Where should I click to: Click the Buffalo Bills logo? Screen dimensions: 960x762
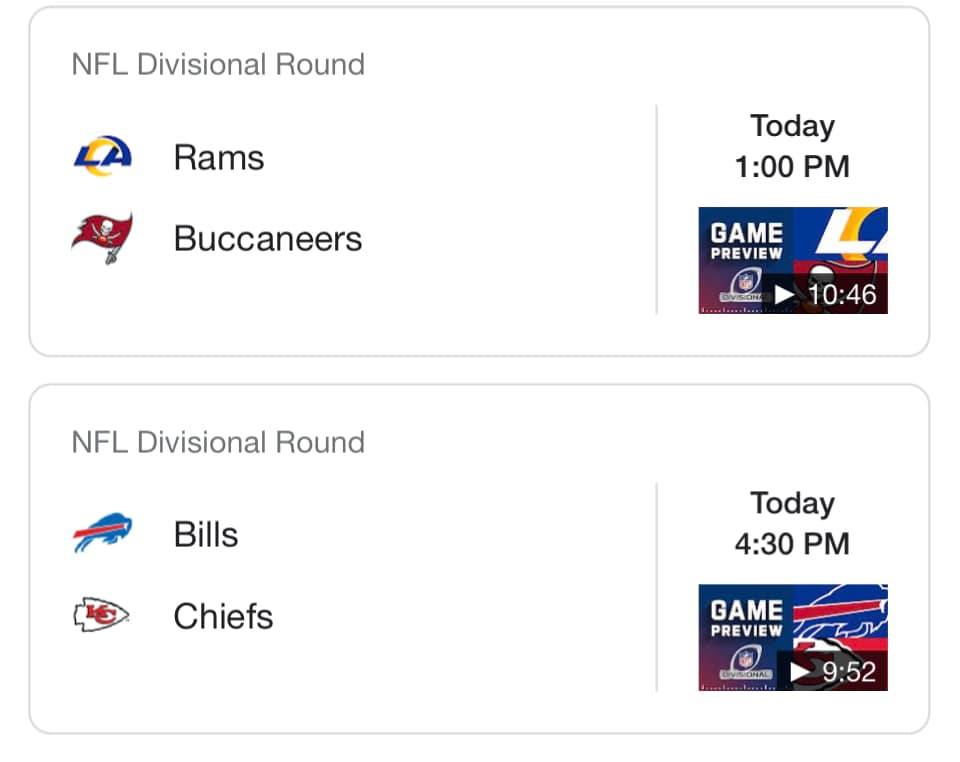click(102, 534)
